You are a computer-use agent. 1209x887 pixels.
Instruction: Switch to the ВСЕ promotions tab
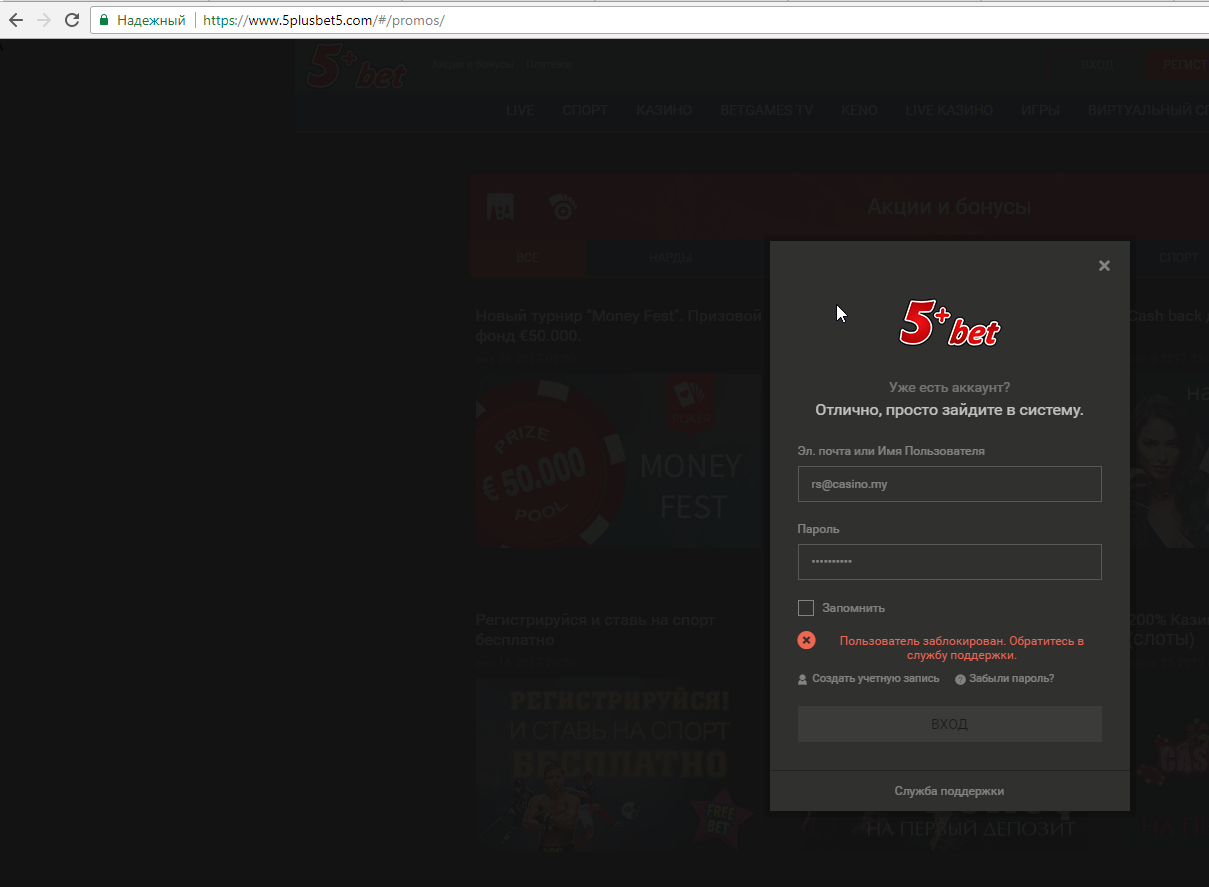pyautogui.click(x=528, y=258)
